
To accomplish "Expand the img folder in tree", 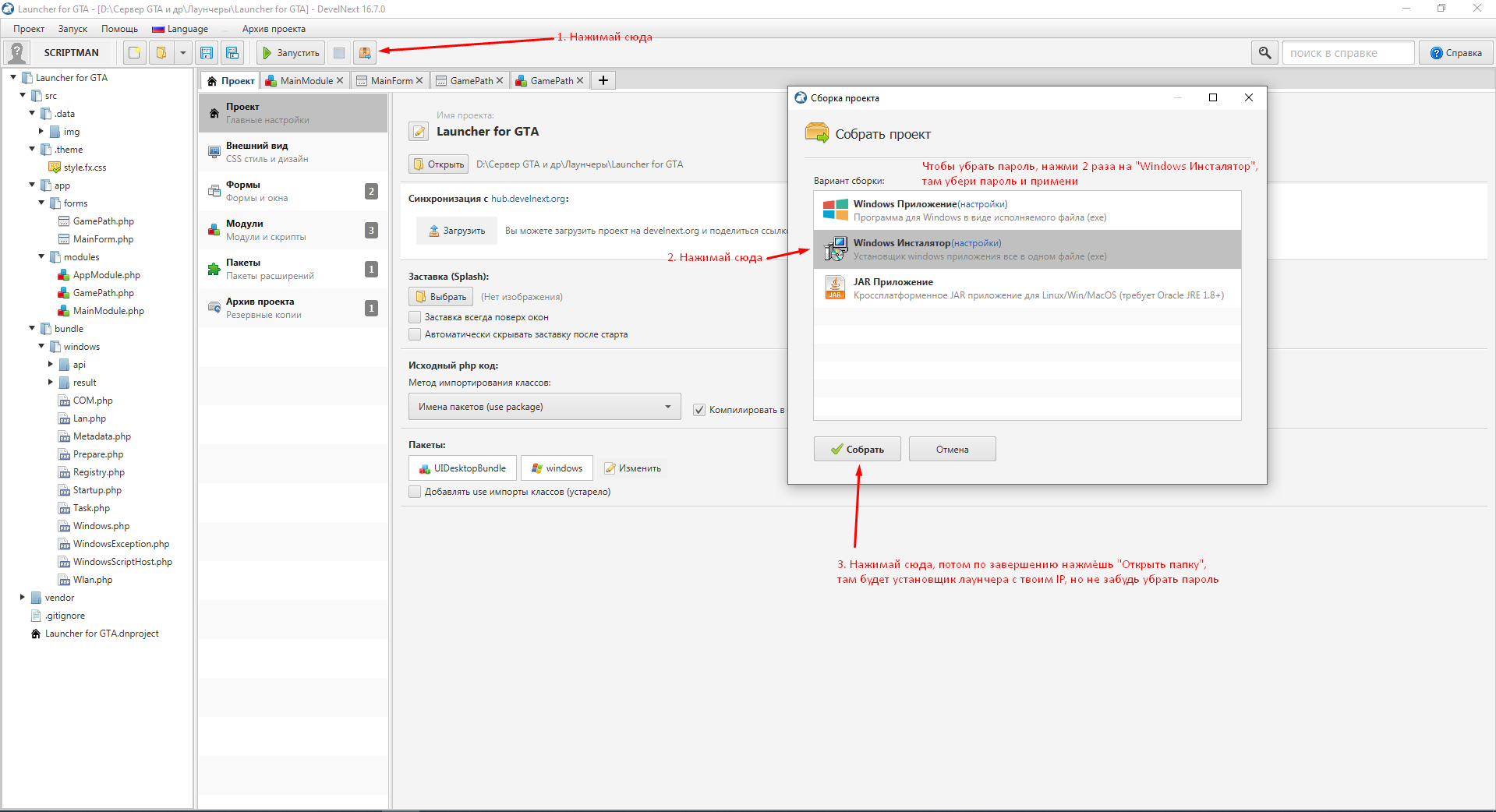I will [x=41, y=131].
